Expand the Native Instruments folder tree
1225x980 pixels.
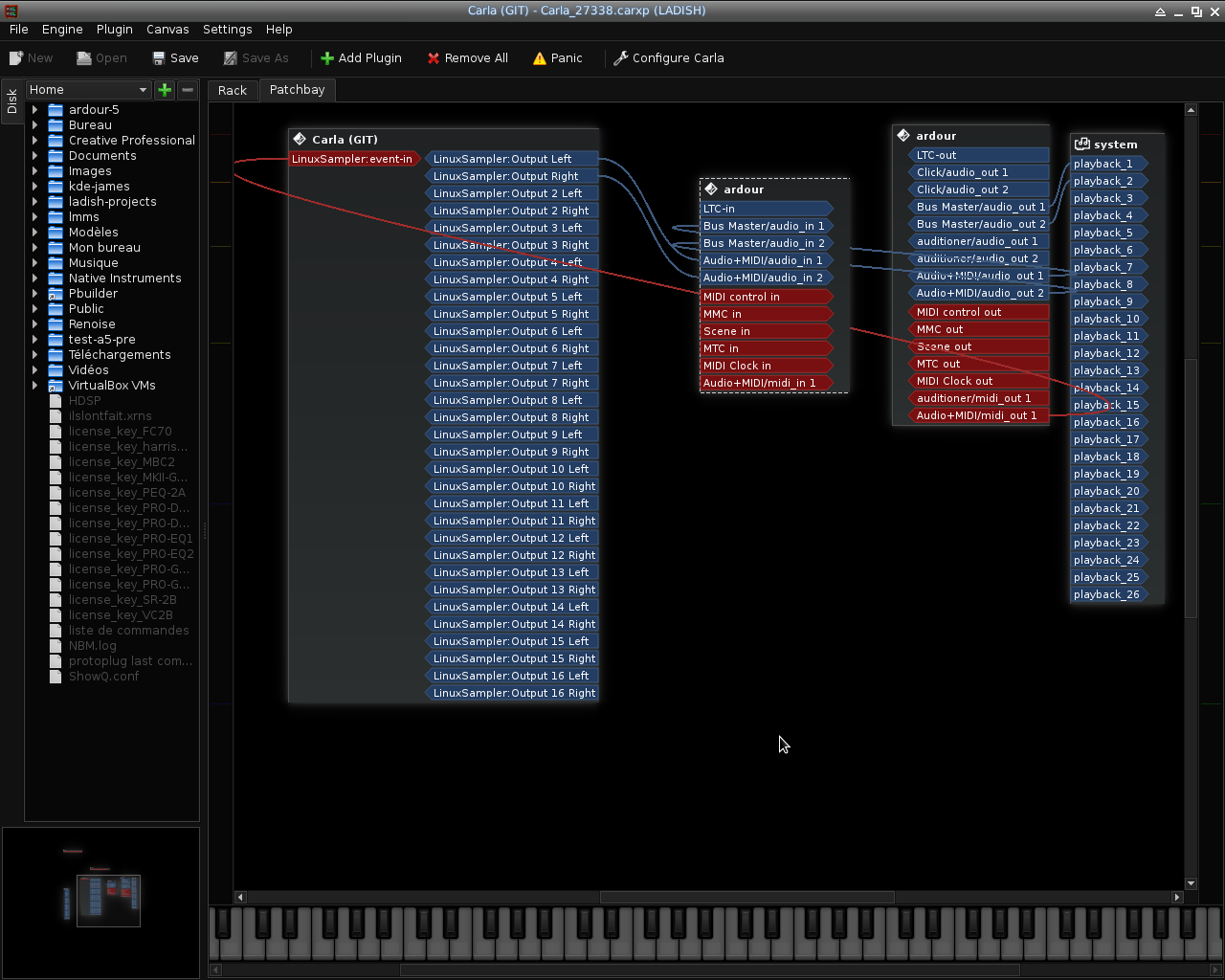tap(35, 278)
